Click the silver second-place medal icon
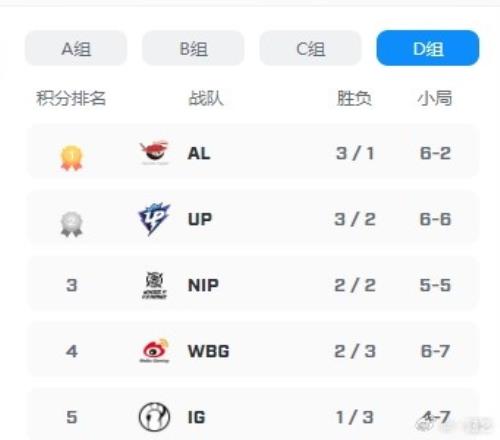This screenshot has height=440, width=500. (71, 224)
